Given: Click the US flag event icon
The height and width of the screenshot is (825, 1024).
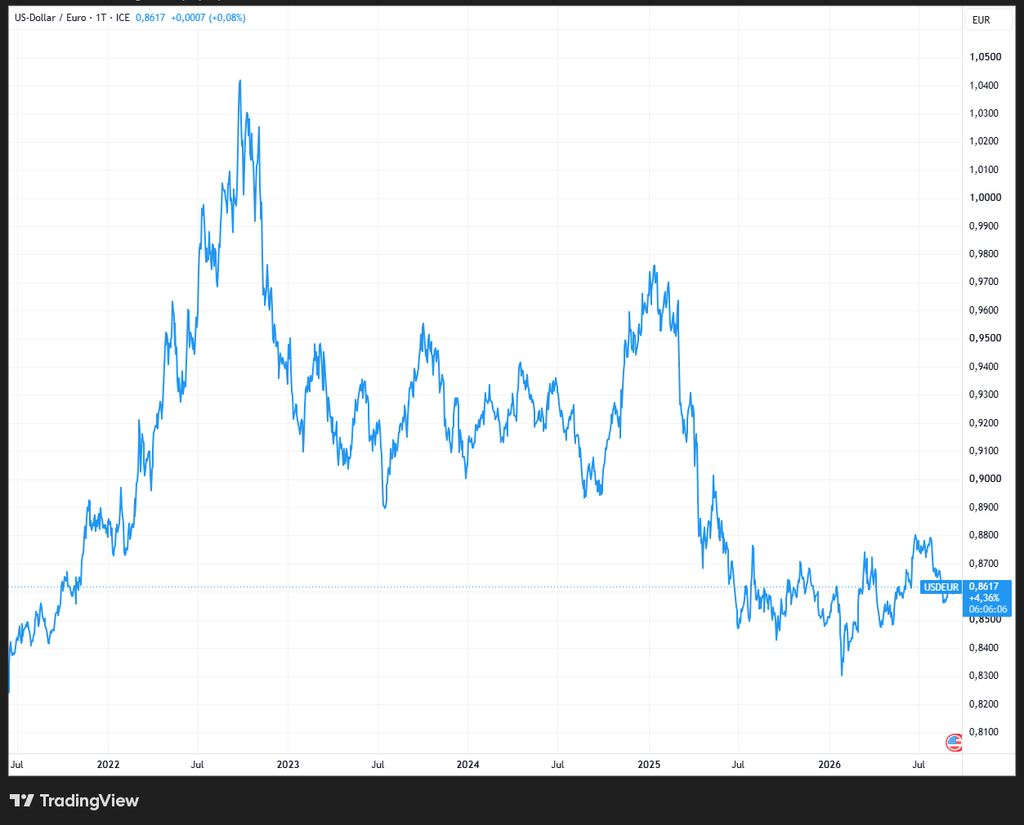Looking at the screenshot, I should tap(953, 742).
